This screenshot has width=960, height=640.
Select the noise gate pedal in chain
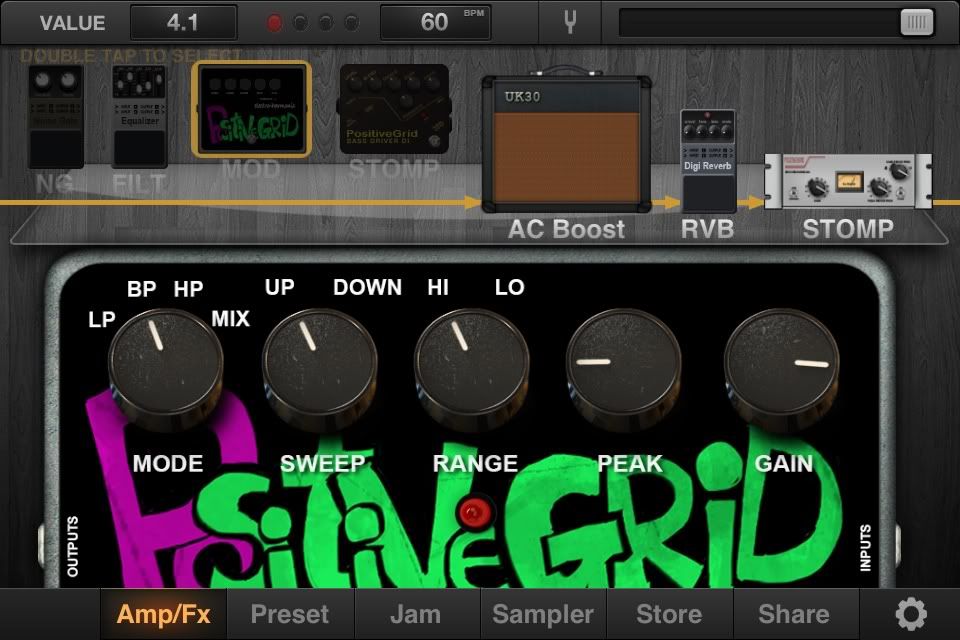coord(56,116)
